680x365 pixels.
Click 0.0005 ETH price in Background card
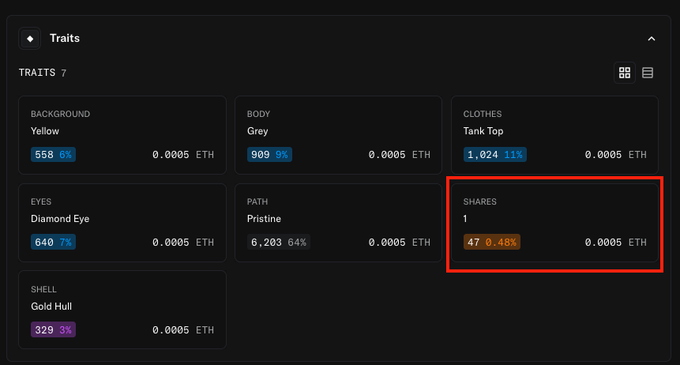click(x=183, y=155)
